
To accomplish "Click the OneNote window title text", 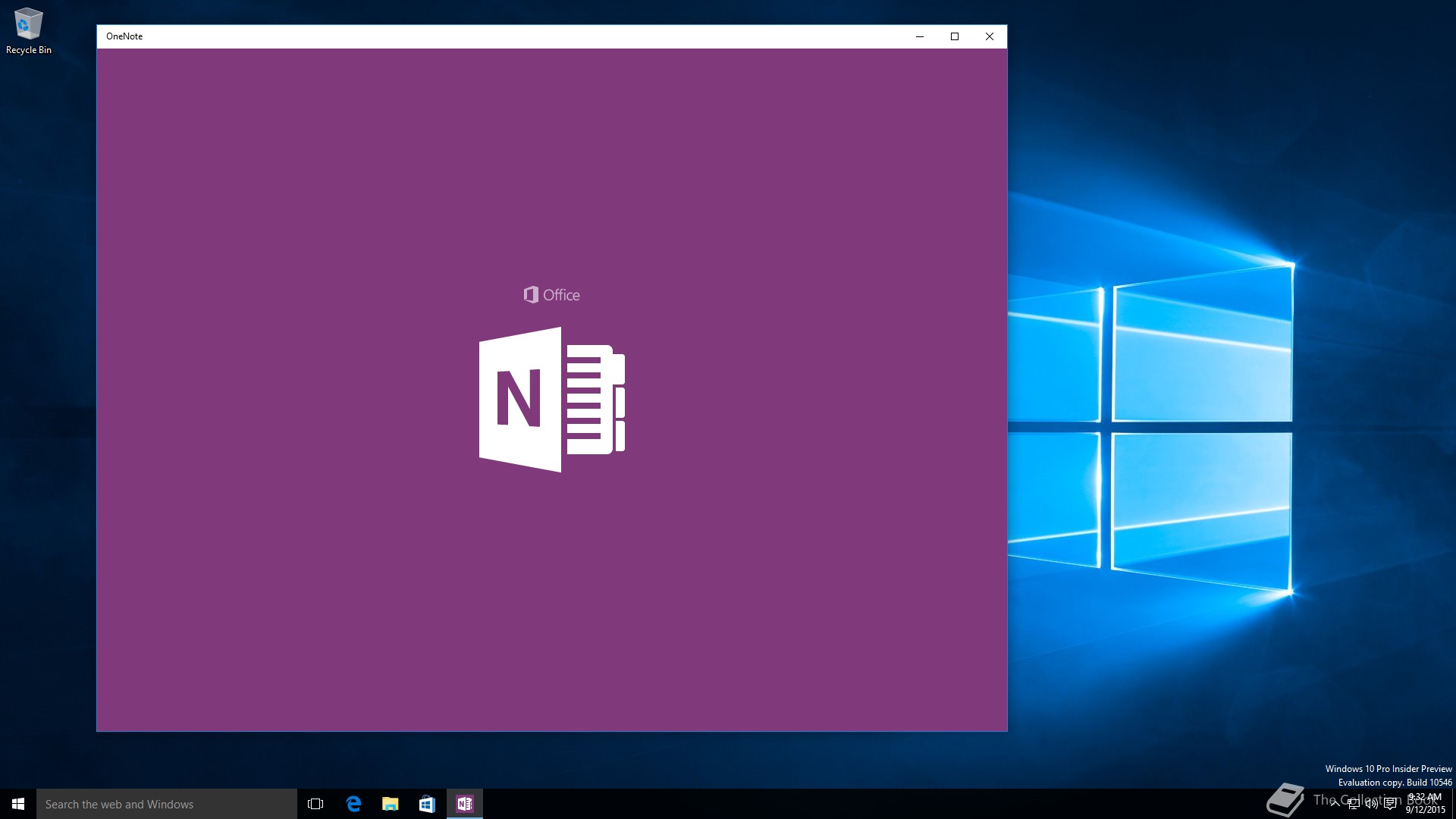I will coord(124,36).
